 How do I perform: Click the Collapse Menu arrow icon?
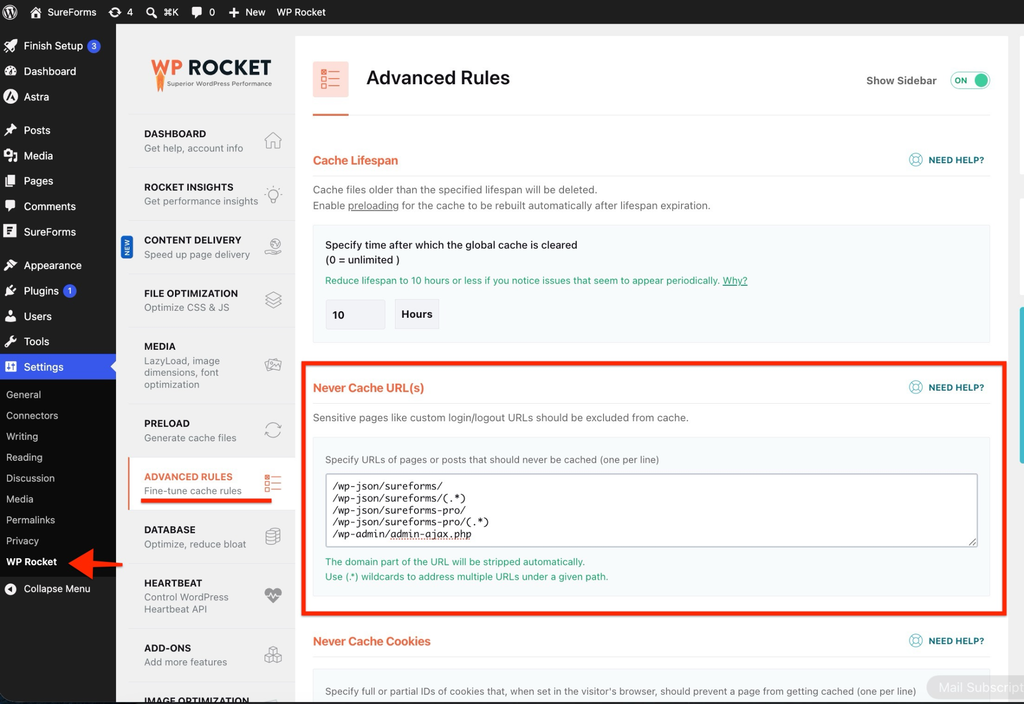click(10, 589)
